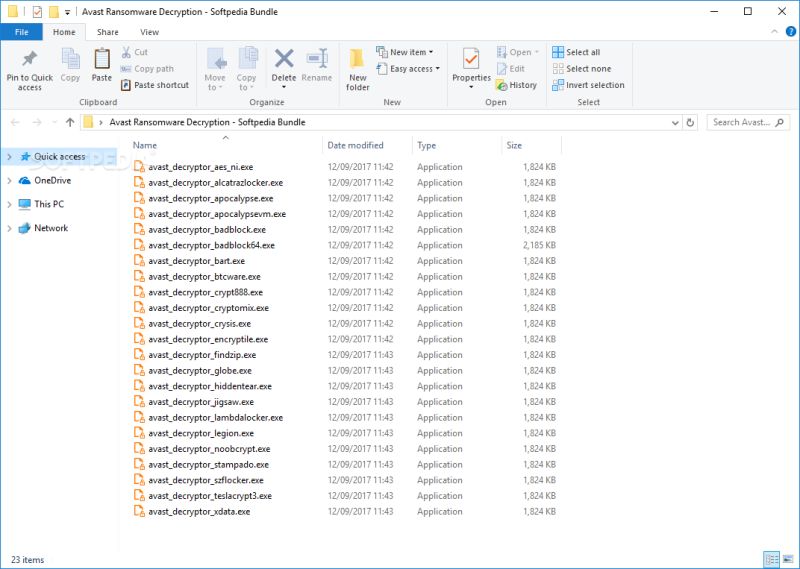Expand This PC tree node

(9, 204)
